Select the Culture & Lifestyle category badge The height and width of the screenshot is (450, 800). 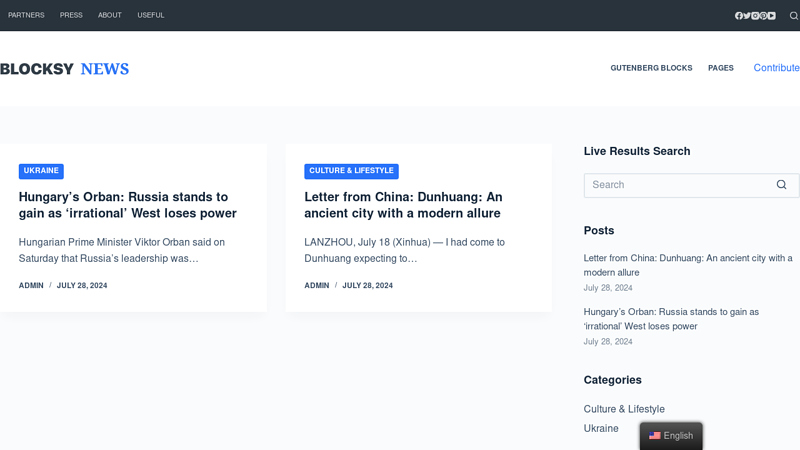pyautogui.click(x=352, y=171)
